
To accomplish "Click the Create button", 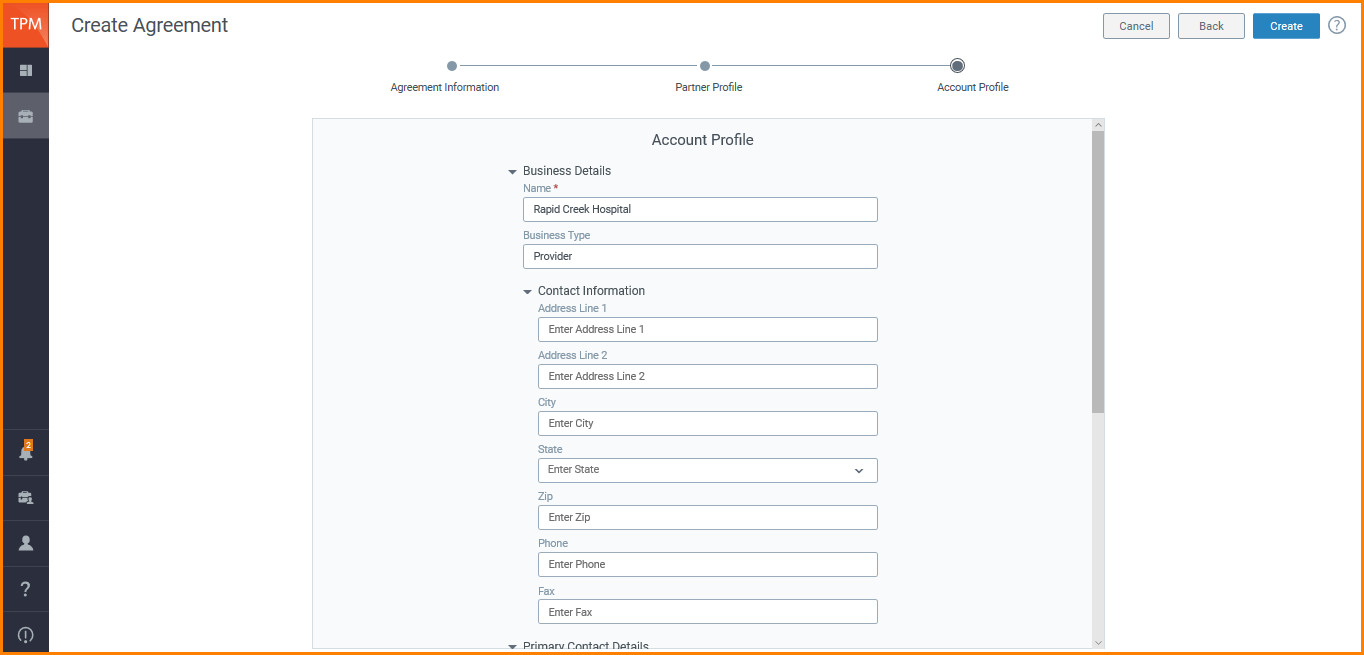I will pos(1286,26).
